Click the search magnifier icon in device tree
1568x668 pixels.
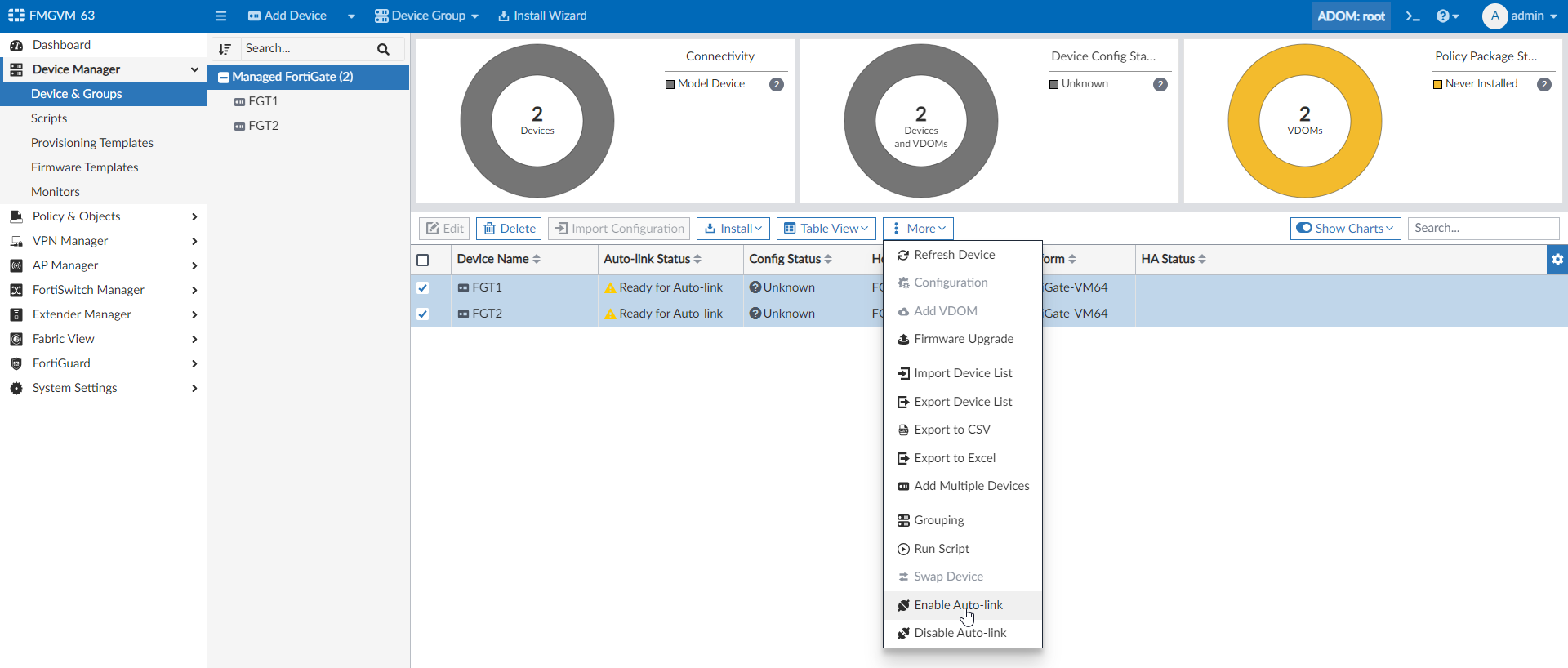coord(383,49)
